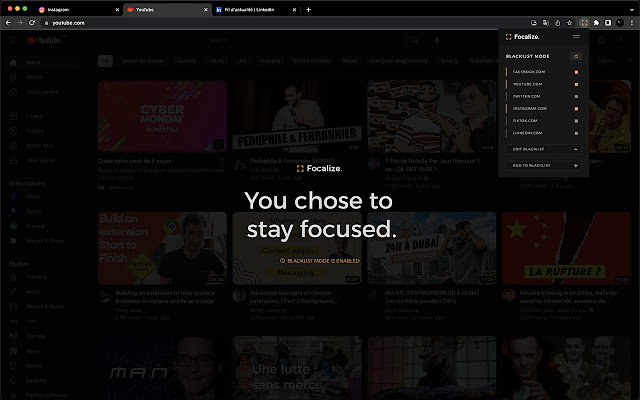The width and height of the screenshot is (640, 400).
Task: Select the YouTube tab
Action: (x=167, y=9)
